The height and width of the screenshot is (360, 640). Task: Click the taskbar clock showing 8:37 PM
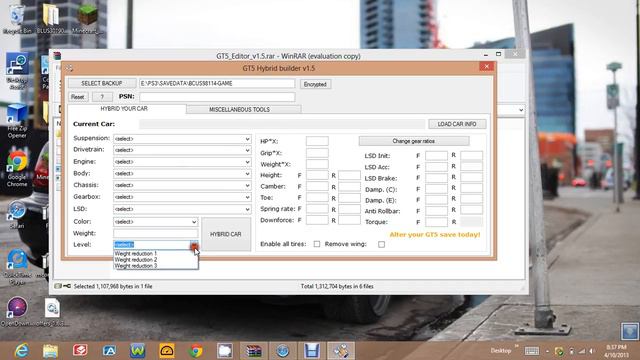[x=616, y=351]
